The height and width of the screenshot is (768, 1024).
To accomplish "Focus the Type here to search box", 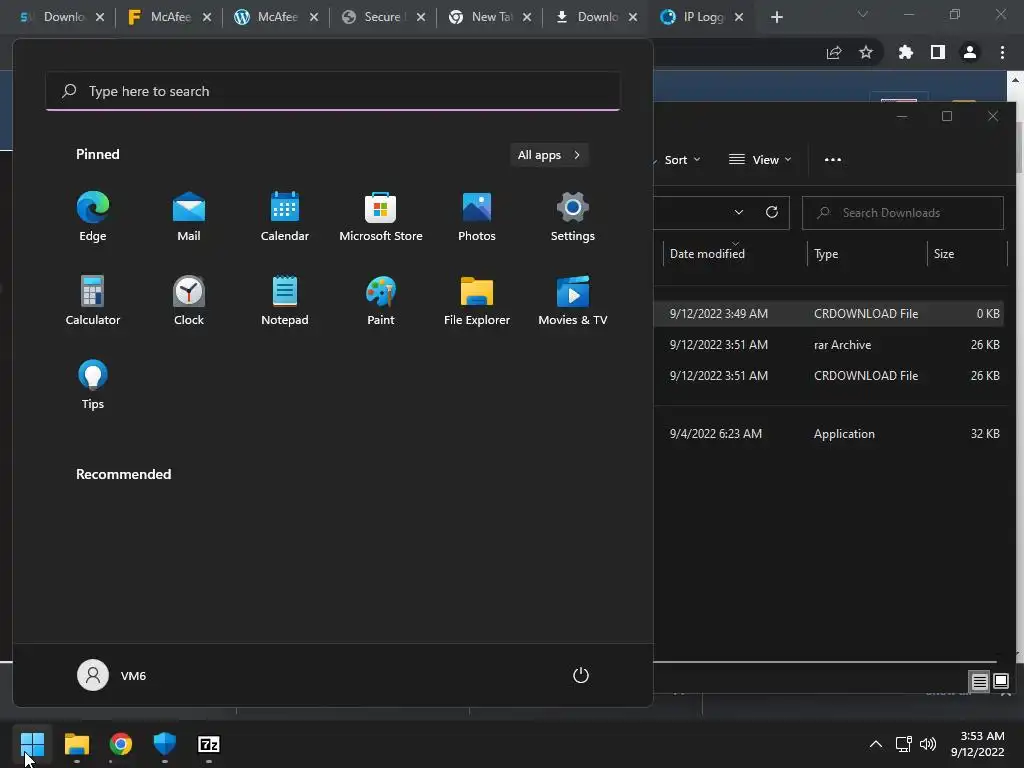I will pyautogui.click(x=333, y=91).
